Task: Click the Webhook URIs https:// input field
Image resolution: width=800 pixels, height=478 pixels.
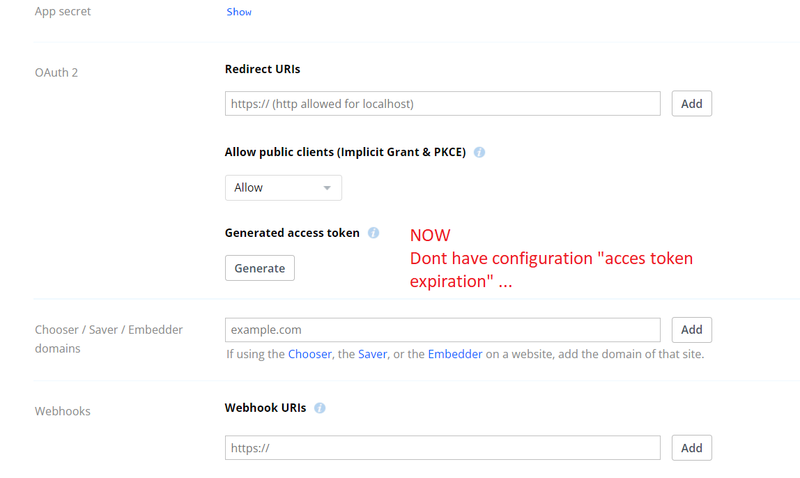Action: (442, 448)
